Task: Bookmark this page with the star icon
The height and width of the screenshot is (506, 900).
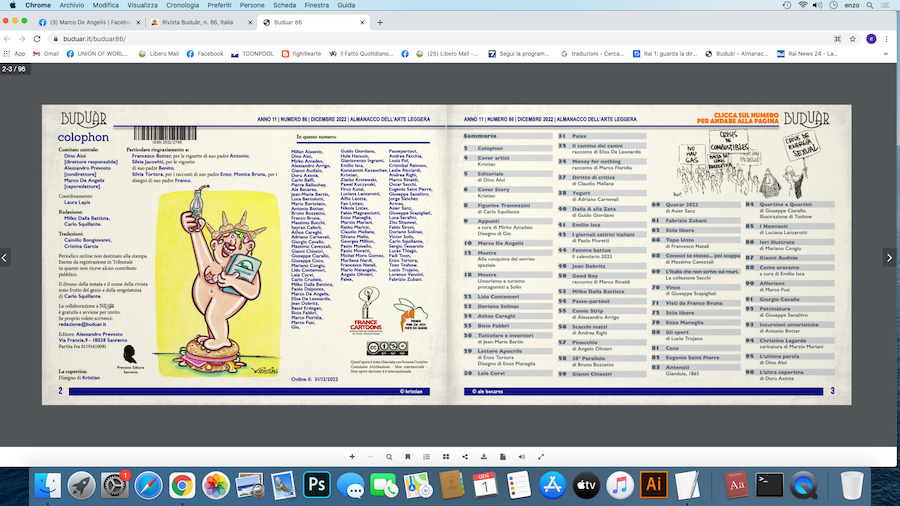Action: (853, 38)
